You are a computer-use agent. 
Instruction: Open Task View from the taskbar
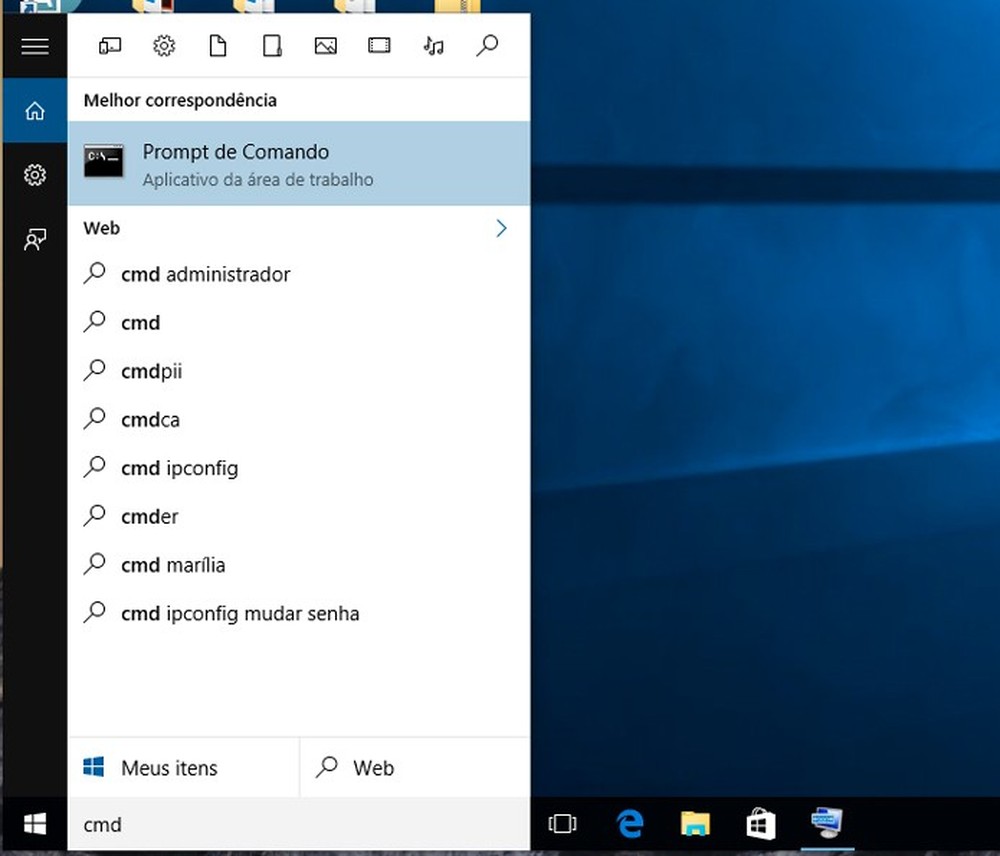tap(562, 824)
